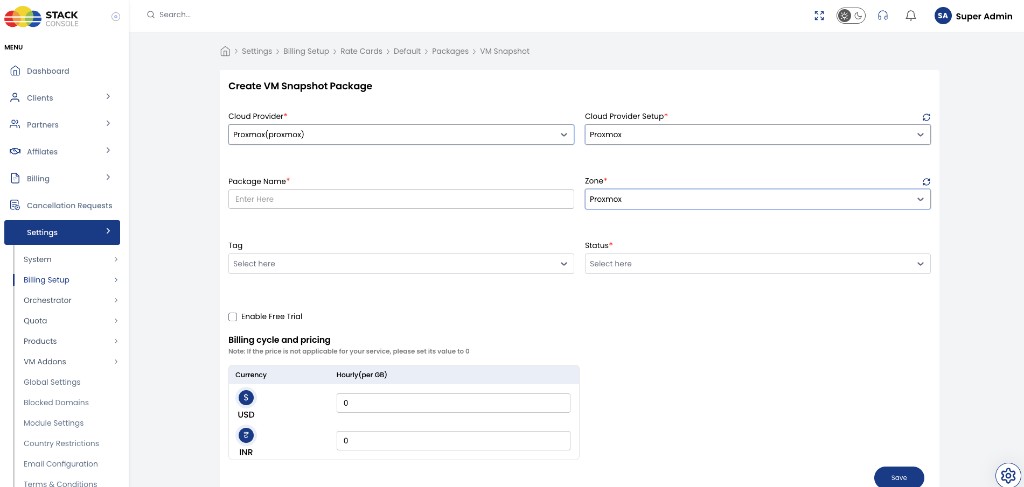Open Blocked Domains submenu item
This screenshot has width=1024, height=487.
point(56,402)
